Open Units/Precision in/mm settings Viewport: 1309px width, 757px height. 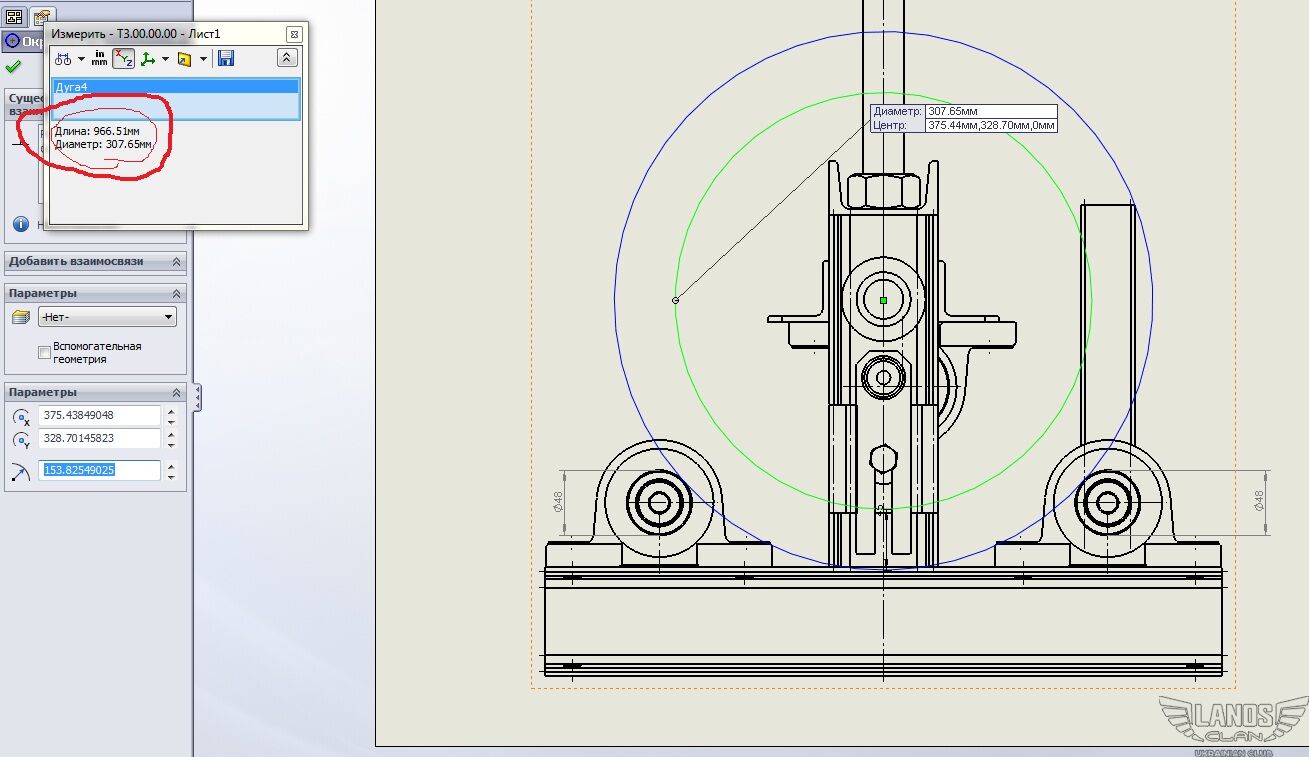pos(100,59)
